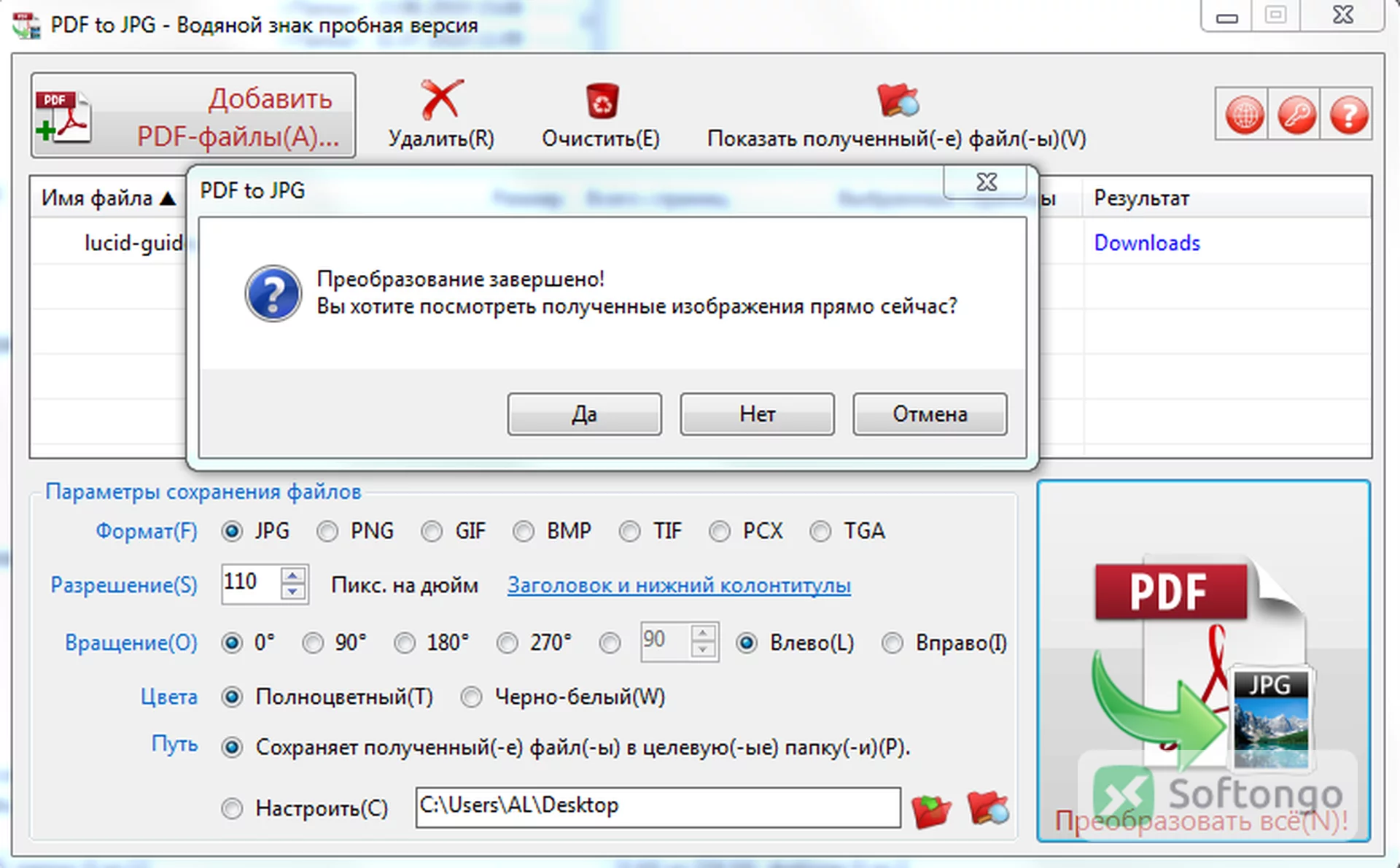
Task: Click the resolution field showing 110
Action: pyautogui.click(x=251, y=584)
